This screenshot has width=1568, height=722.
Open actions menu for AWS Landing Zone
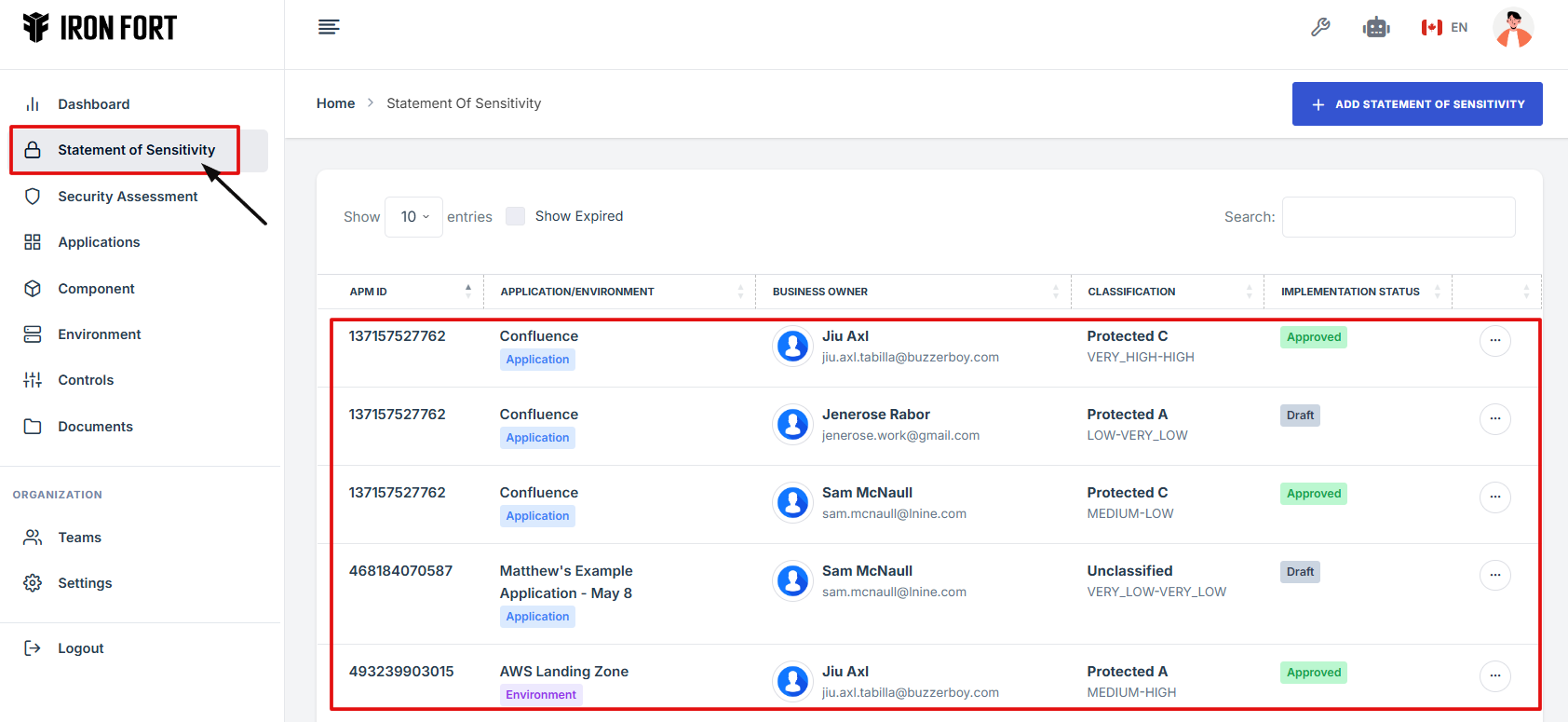point(1494,676)
